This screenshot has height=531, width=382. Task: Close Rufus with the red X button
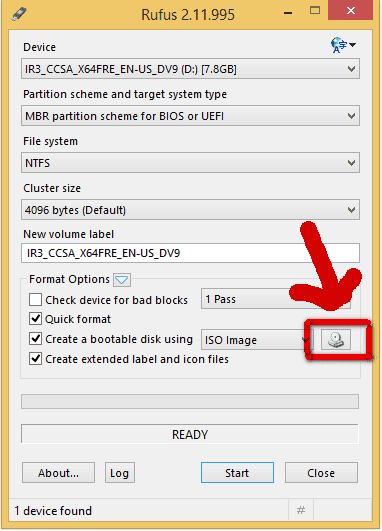coord(351,10)
